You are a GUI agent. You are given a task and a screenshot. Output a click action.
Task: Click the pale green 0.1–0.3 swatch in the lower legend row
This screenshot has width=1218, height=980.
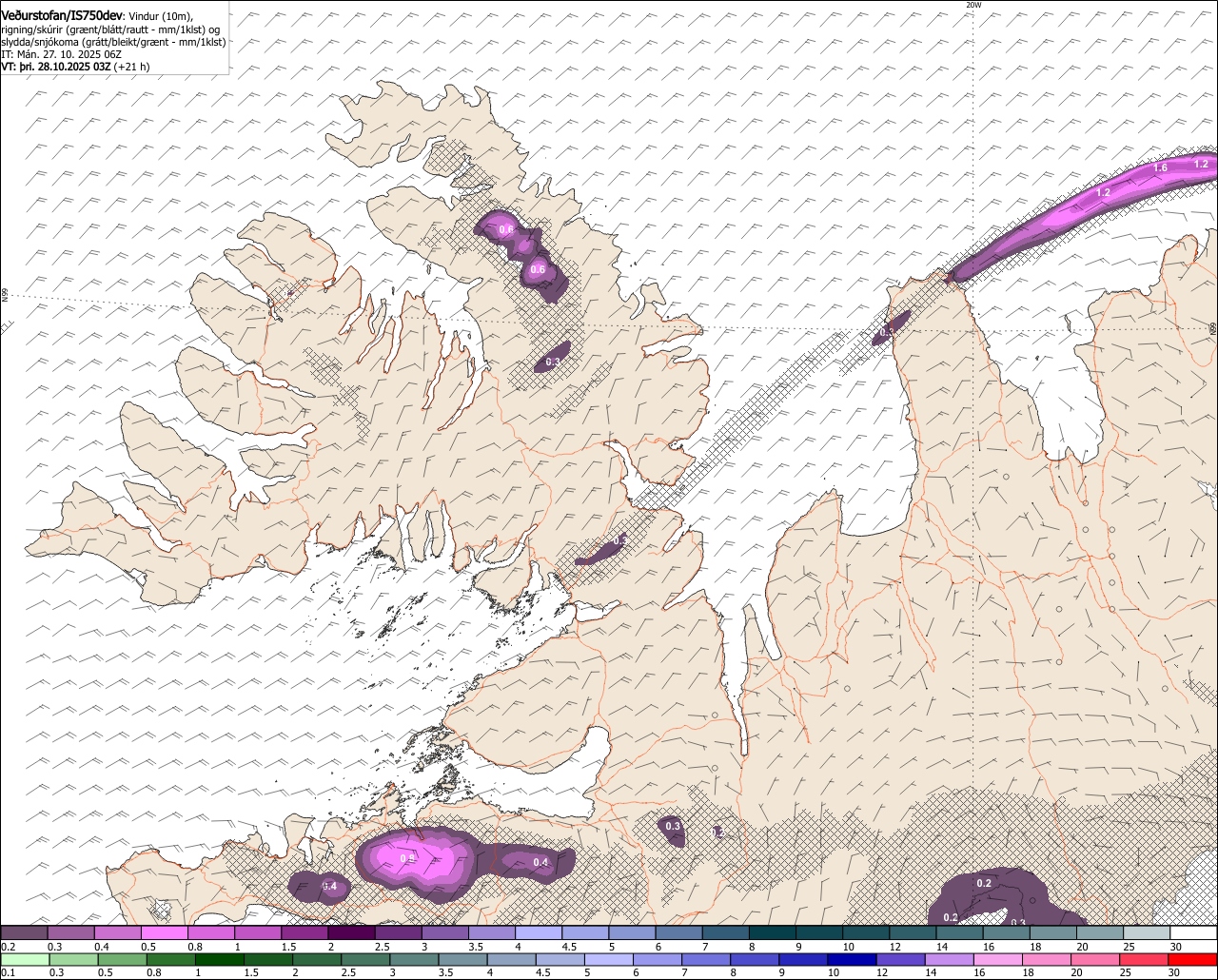pyautogui.click(x=25, y=959)
